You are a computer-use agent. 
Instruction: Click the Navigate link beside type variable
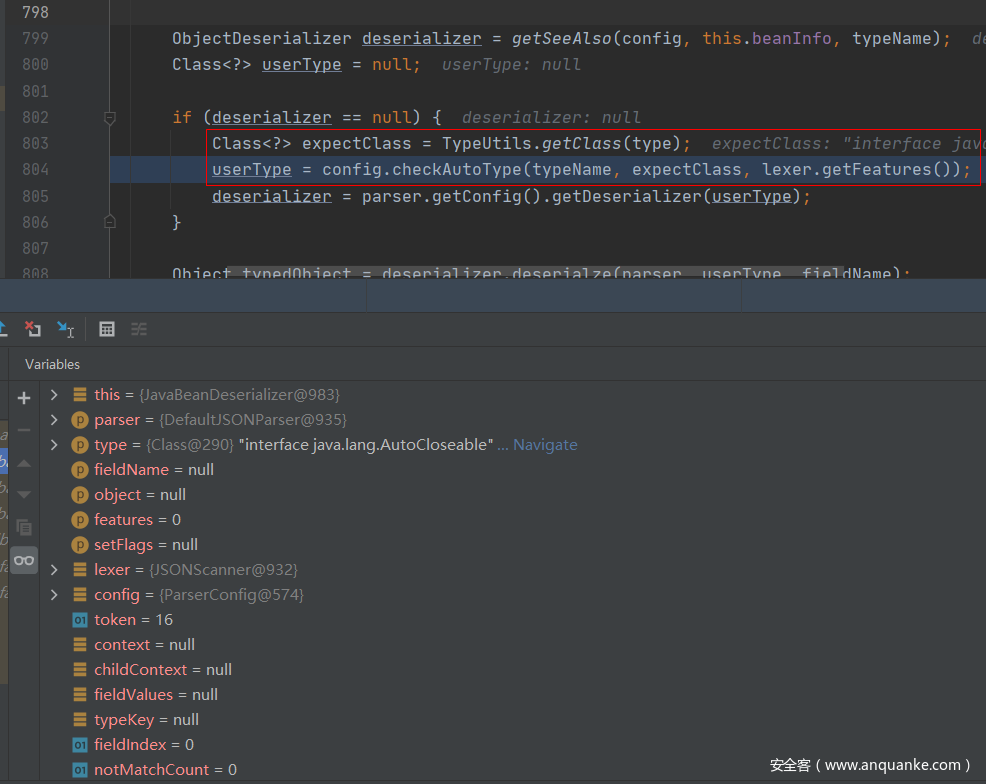(545, 445)
